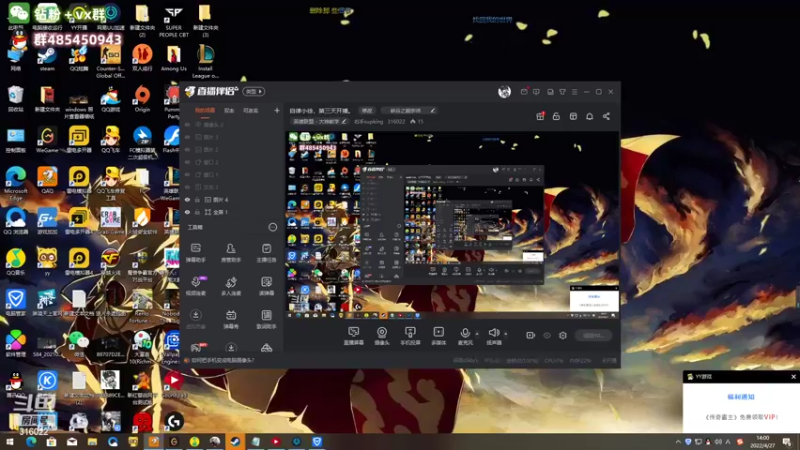
Task: Open the gift box icon with red badge
Action: [x=540, y=116]
